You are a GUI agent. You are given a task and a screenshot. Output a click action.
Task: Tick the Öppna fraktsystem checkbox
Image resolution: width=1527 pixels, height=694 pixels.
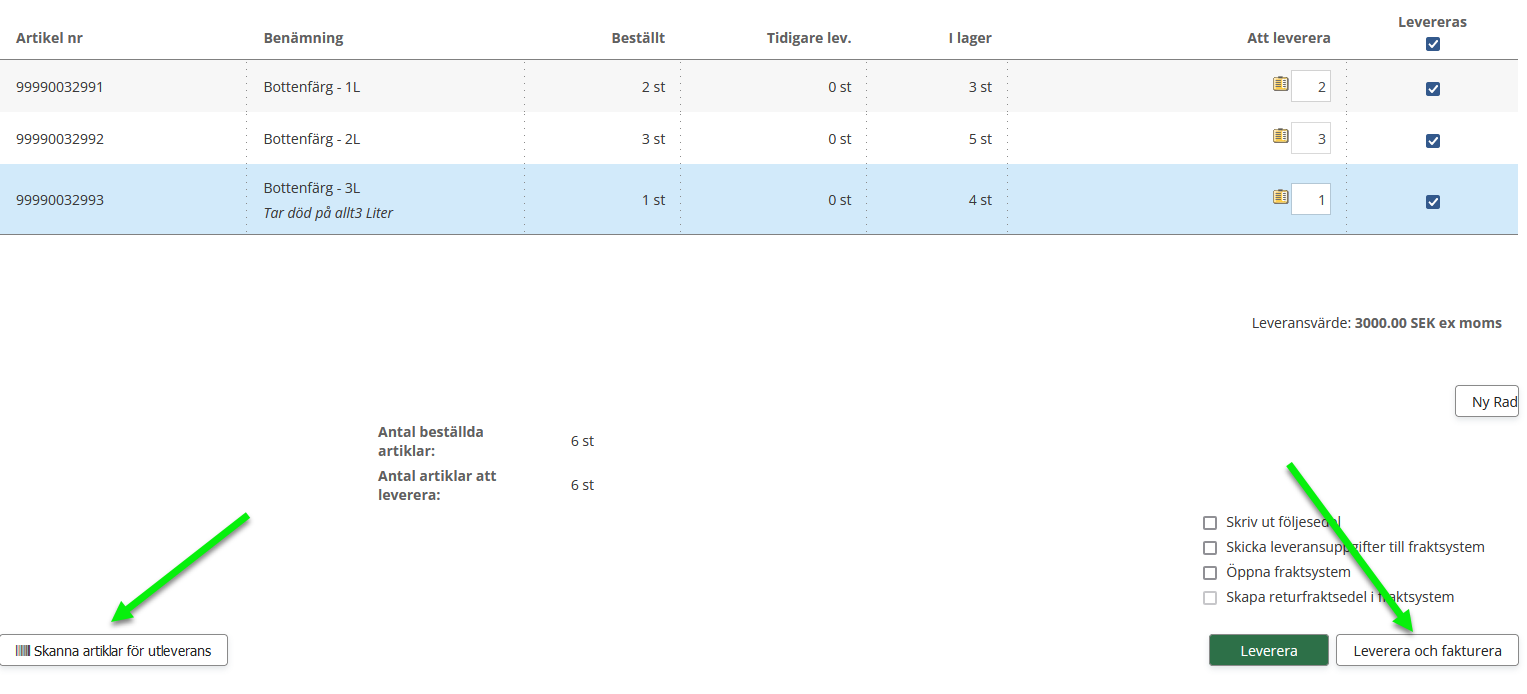(x=1210, y=573)
